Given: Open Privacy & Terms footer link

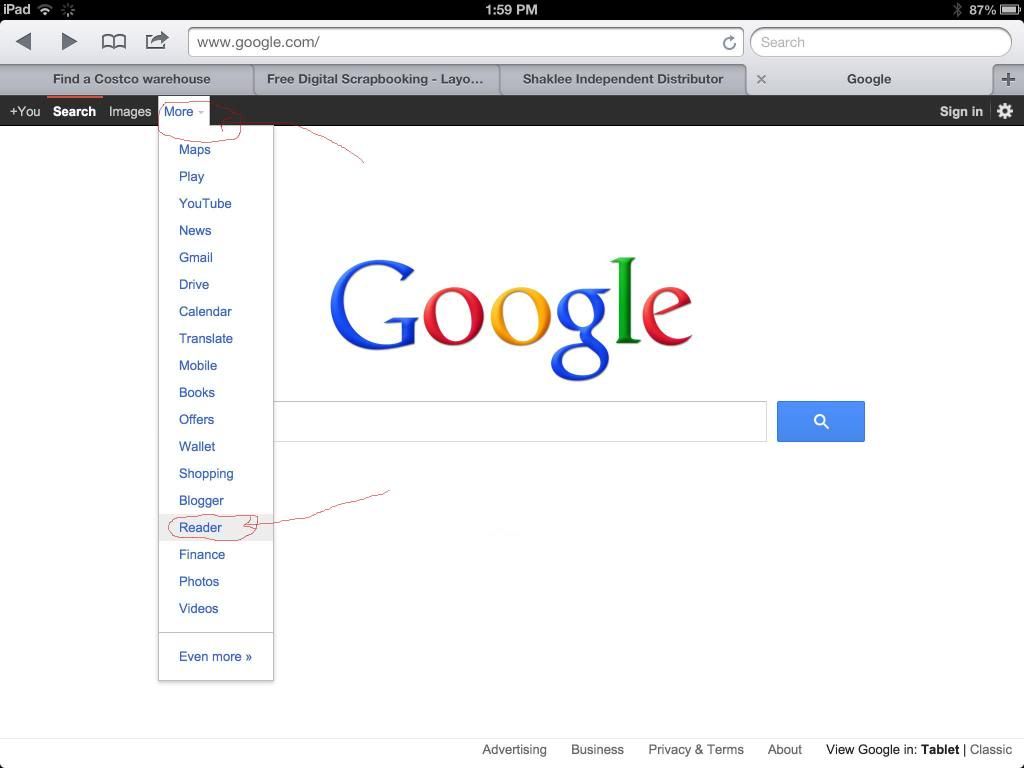Looking at the screenshot, I should 696,750.
